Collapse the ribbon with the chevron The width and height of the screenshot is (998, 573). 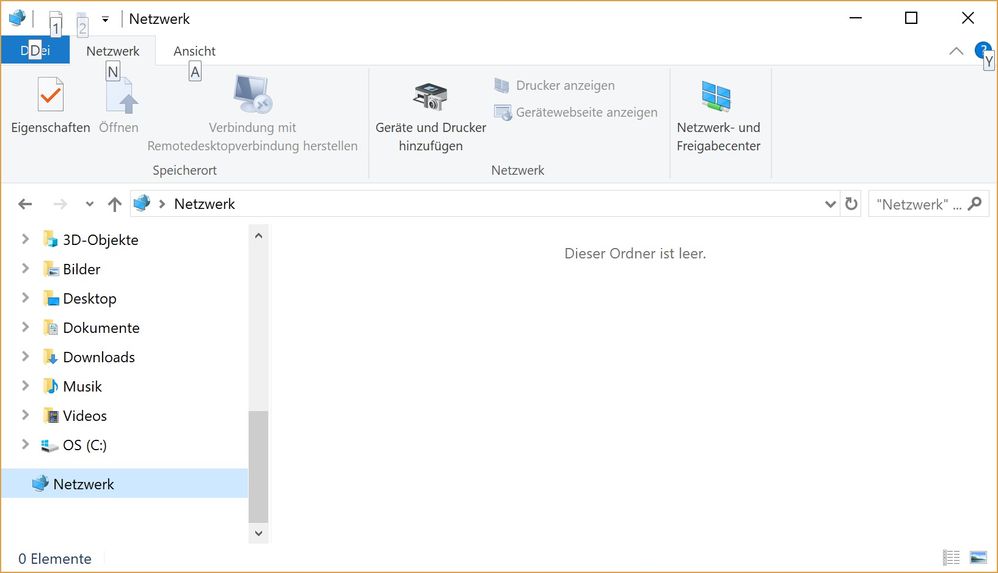(956, 51)
